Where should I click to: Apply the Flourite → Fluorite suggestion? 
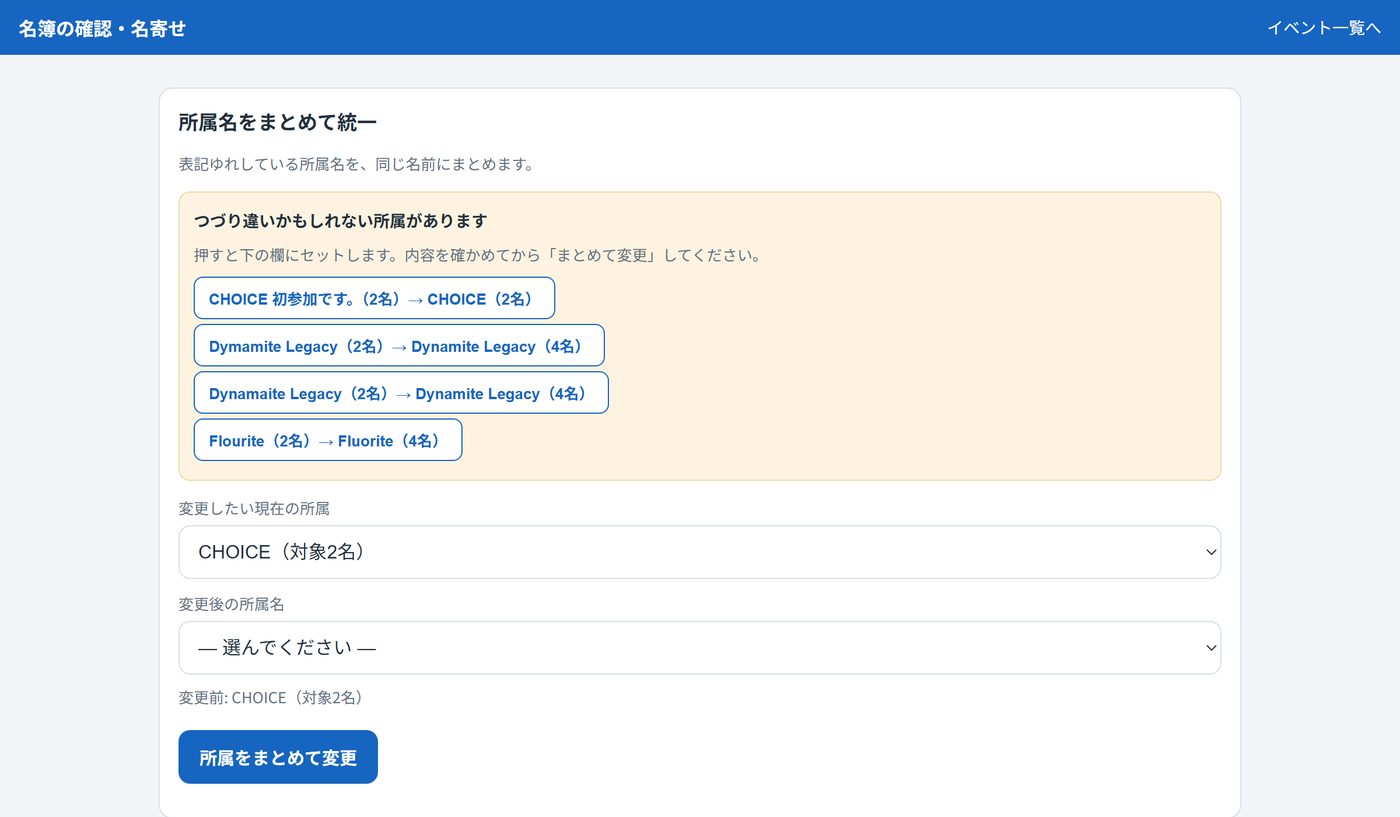(x=328, y=440)
